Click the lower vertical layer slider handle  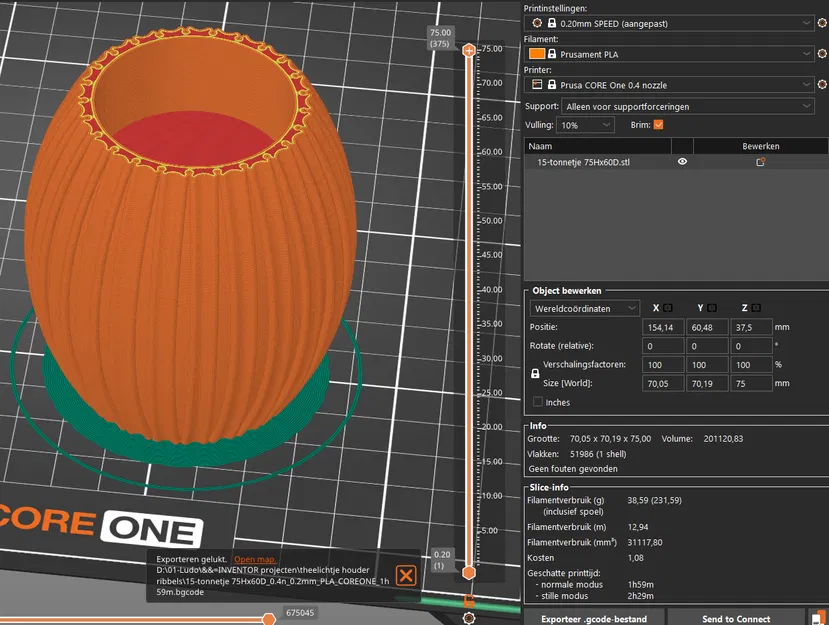click(469, 573)
